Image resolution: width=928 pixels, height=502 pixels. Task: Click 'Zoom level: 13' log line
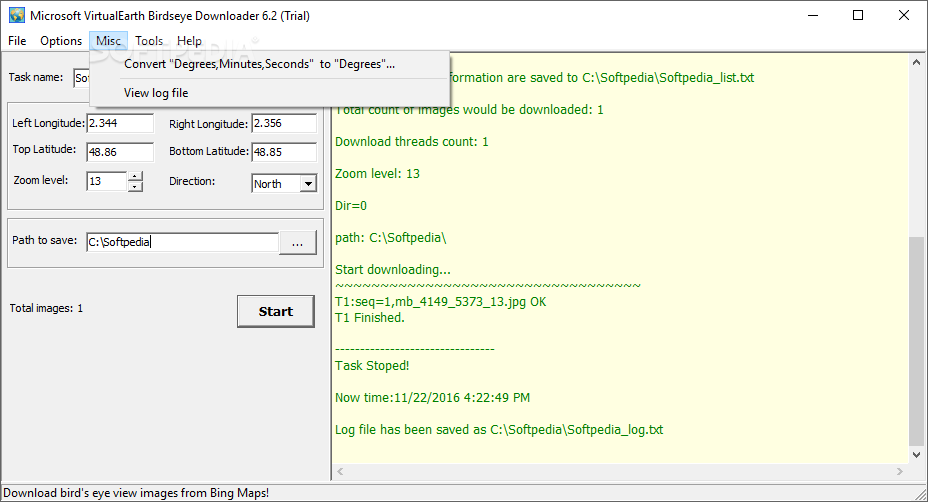click(x=377, y=174)
